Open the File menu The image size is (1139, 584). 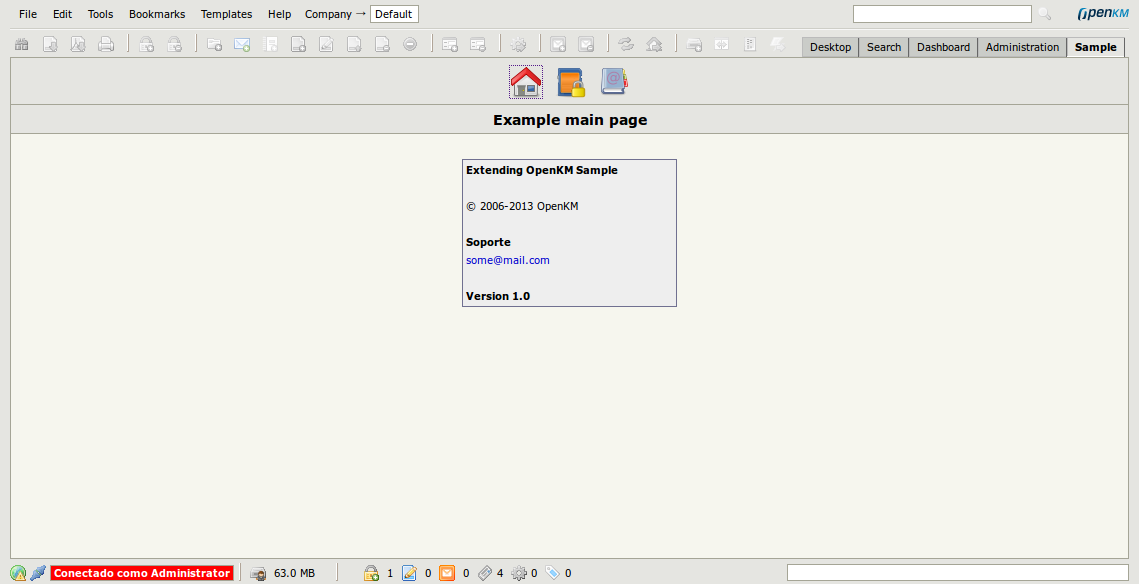coord(28,14)
